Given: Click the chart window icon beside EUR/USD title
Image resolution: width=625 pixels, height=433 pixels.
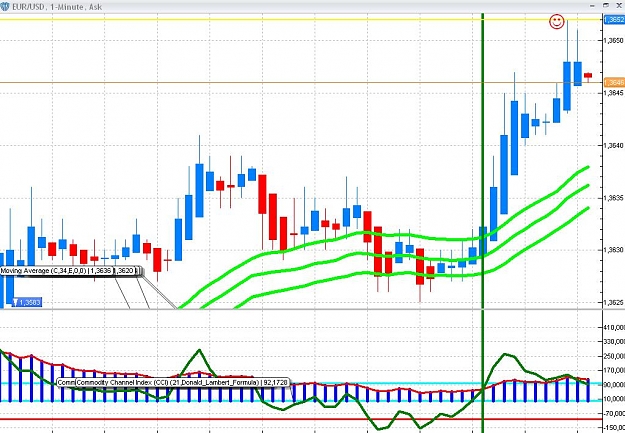Looking at the screenshot, I should coord(4,6).
